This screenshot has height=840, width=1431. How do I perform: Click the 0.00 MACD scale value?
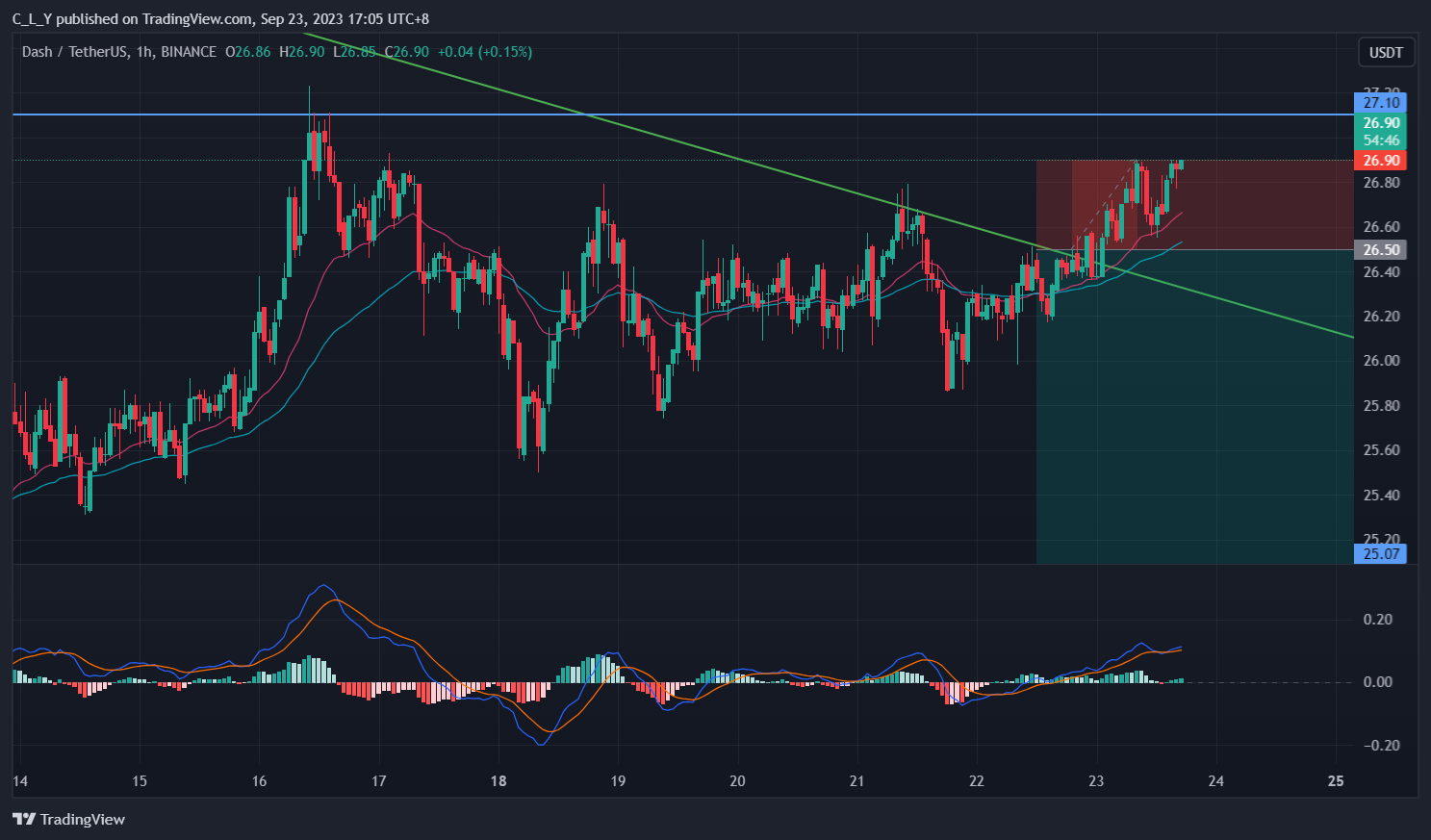[x=1378, y=681]
